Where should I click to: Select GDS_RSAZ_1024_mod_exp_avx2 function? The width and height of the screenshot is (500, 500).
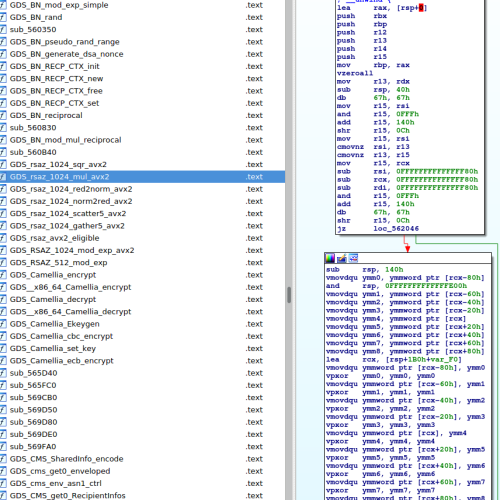142,250
